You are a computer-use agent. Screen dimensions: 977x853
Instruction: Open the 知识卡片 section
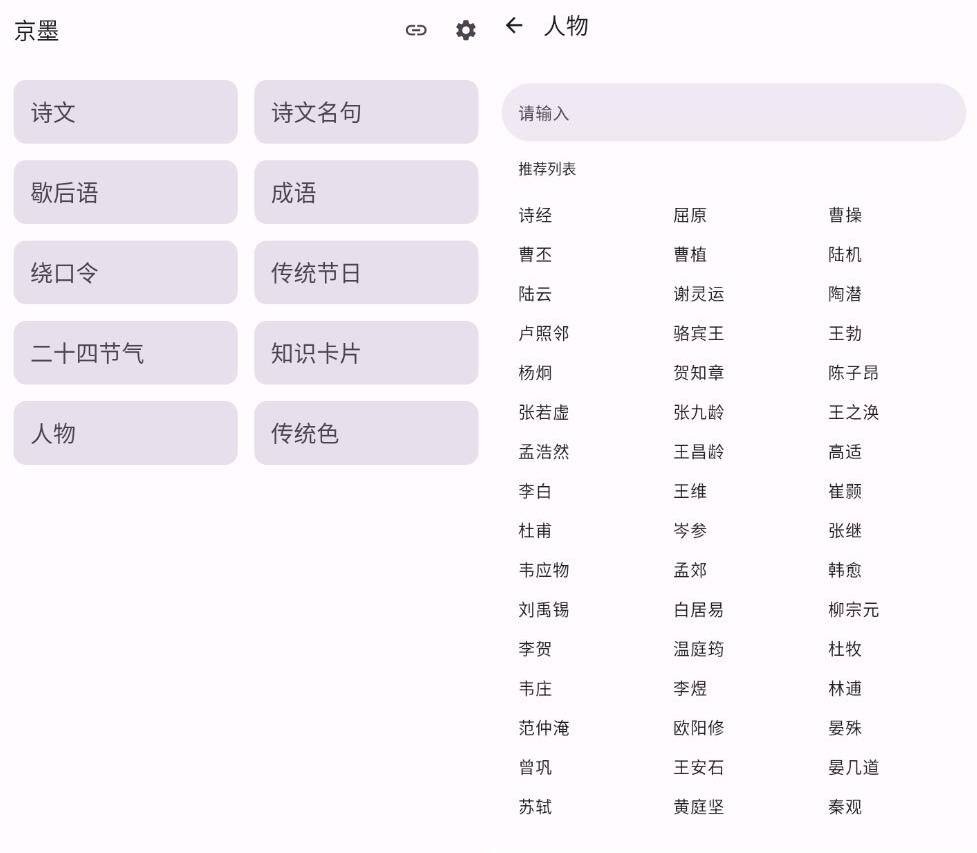(x=366, y=353)
